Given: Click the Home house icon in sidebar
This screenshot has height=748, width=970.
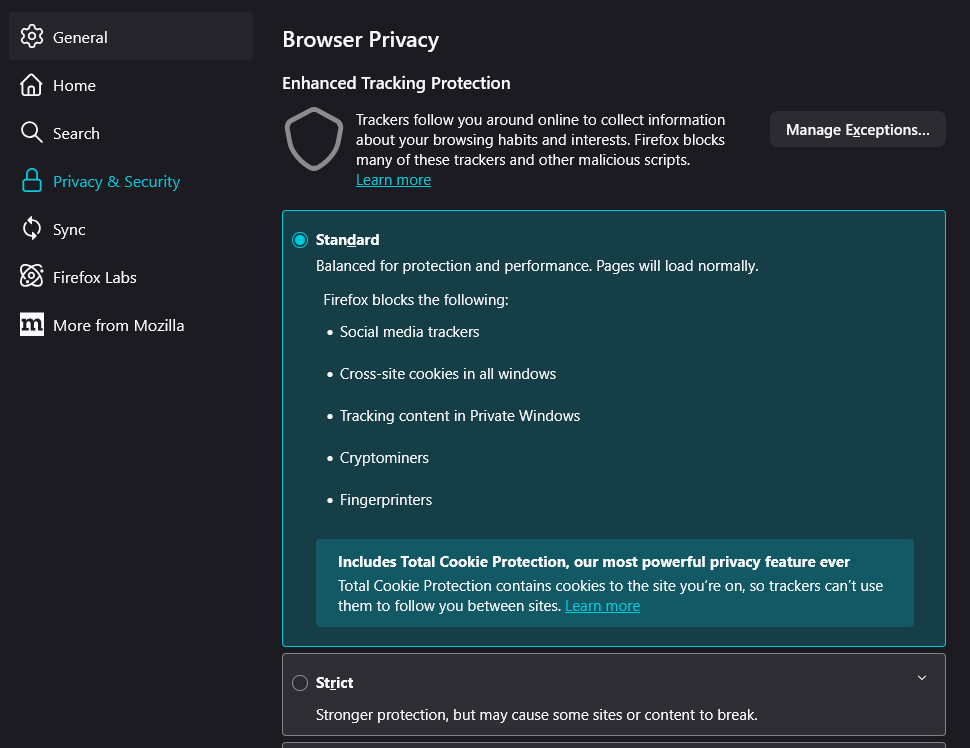Looking at the screenshot, I should tap(32, 85).
